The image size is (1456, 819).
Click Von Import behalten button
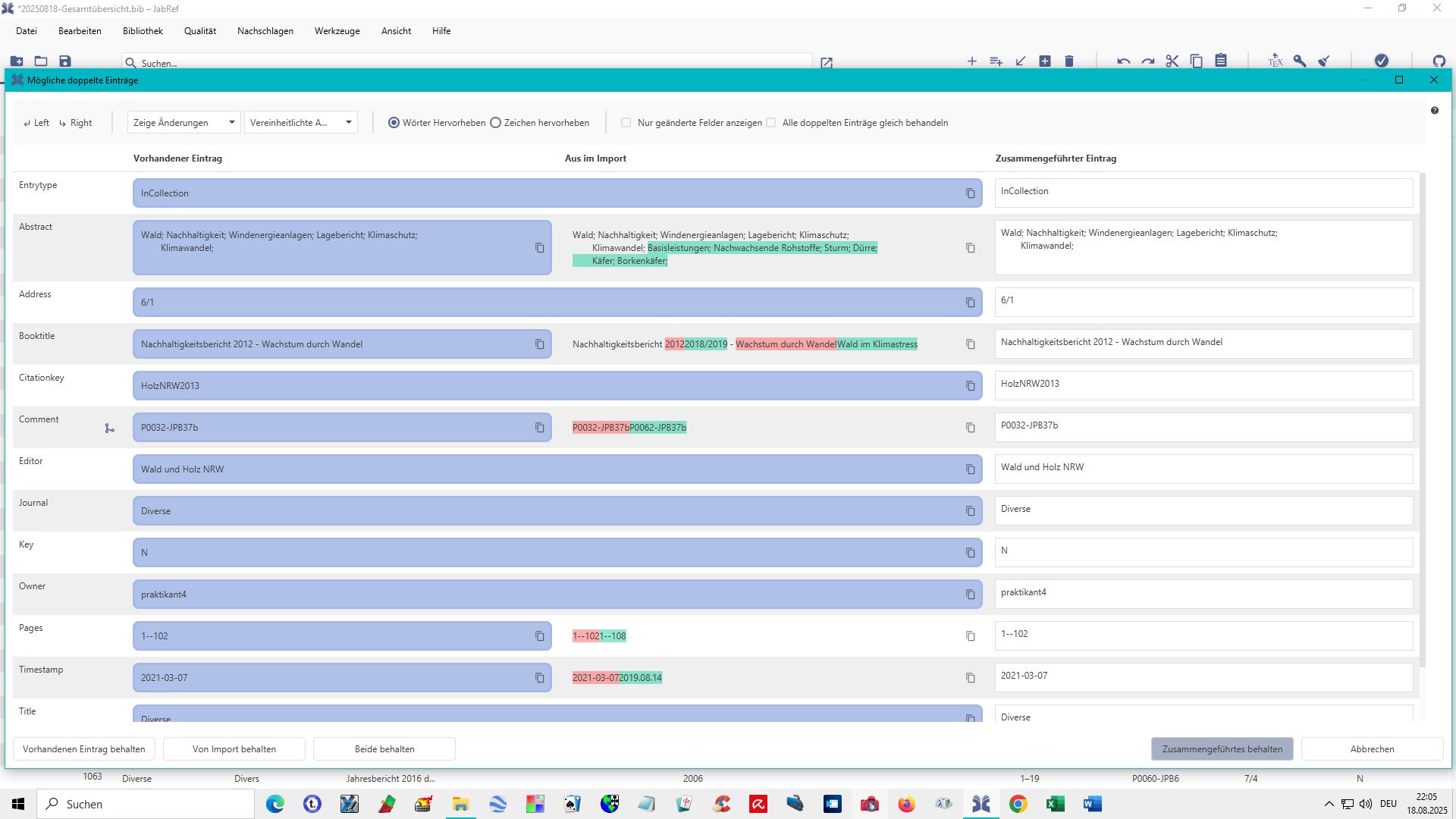coord(234,749)
